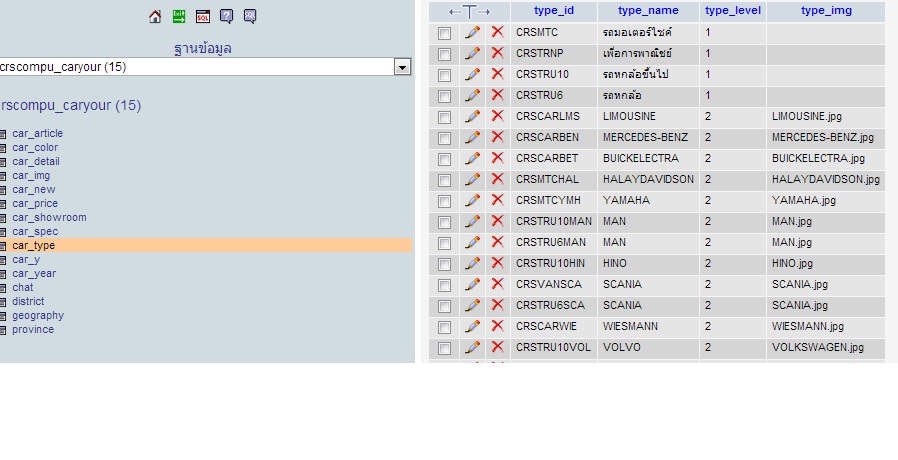898x460 pixels.
Task: Edit the CRSVANSCA SCANIA row
Action: coord(472,284)
